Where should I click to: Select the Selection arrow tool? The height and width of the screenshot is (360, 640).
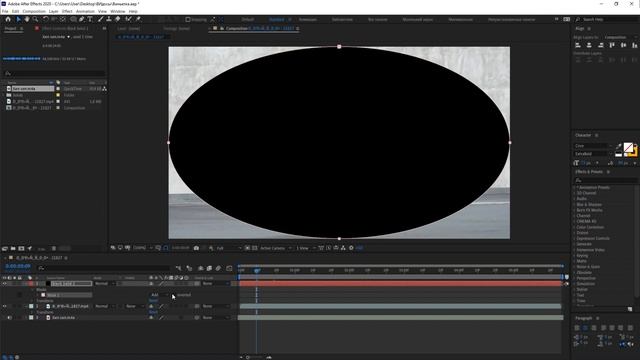click(x=18, y=19)
